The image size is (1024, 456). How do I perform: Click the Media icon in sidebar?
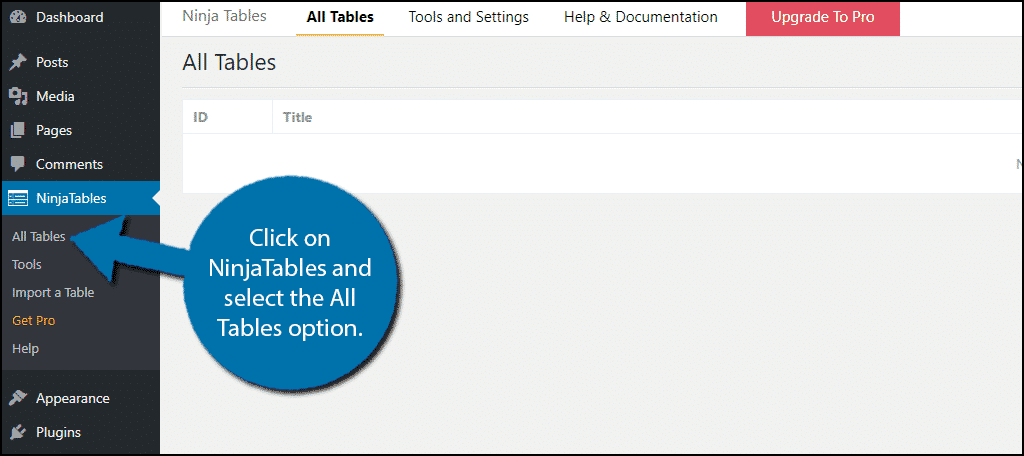(18, 96)
